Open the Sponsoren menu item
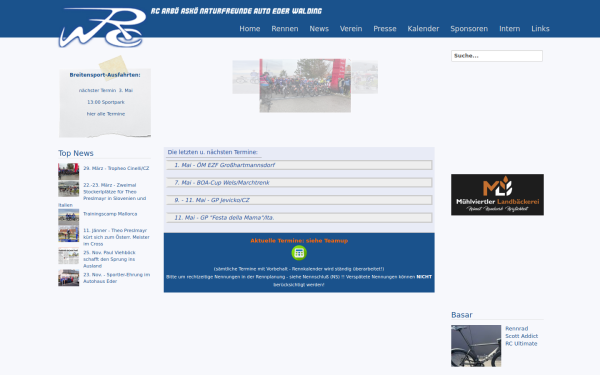 pyautogui.click(x=469, y=29)
